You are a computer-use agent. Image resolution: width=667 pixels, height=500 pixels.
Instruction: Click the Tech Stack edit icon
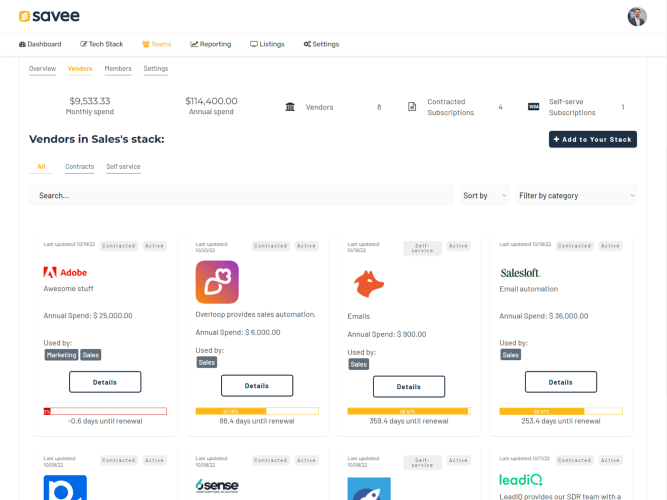coord(83,44)
